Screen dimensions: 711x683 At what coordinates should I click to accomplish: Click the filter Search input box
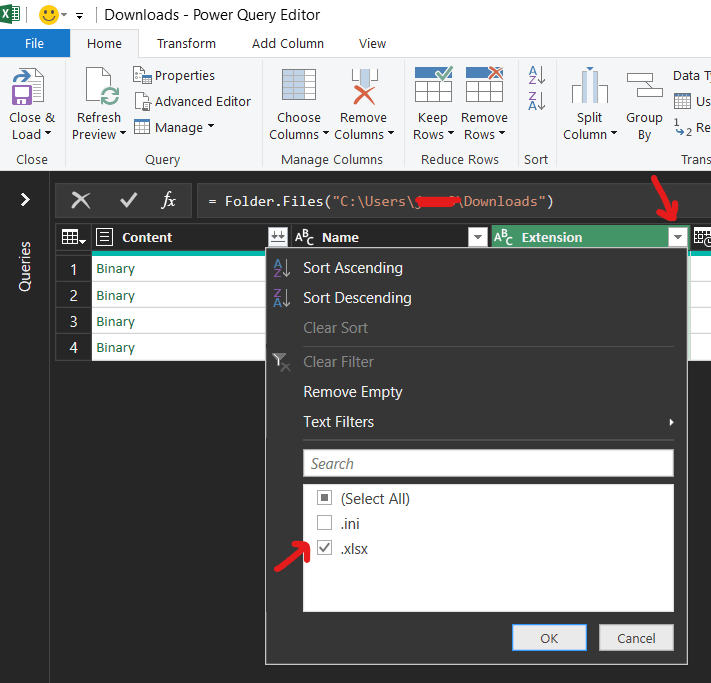click(488, 463)
